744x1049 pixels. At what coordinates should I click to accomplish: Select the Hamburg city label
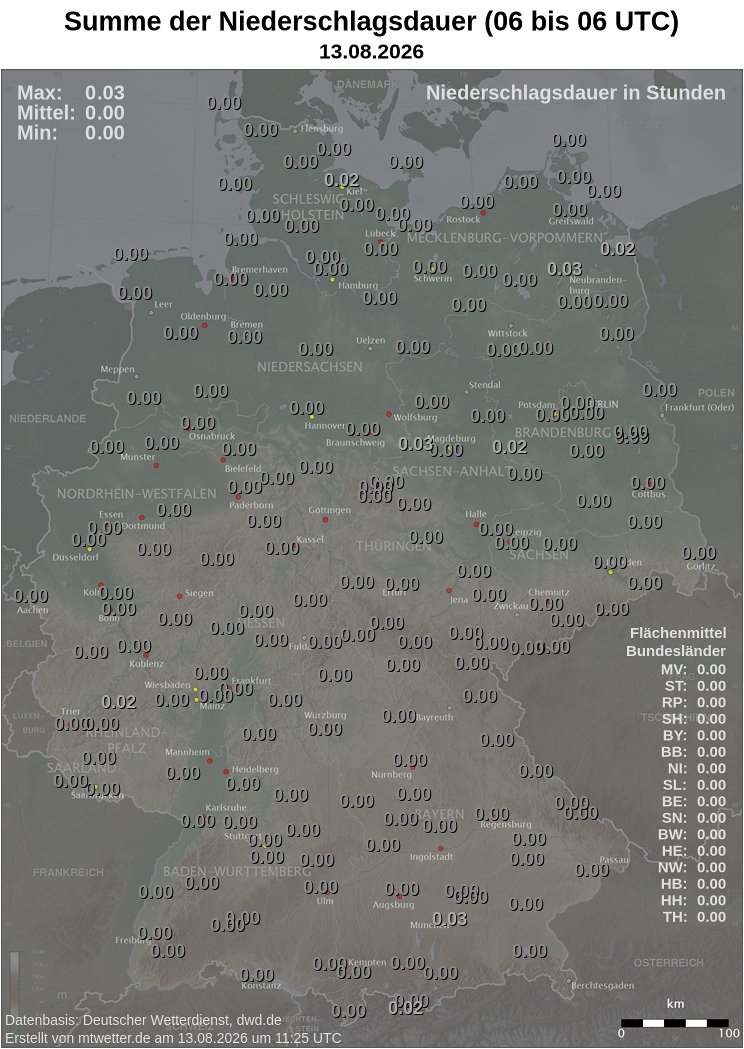click(x=358, y=285)
